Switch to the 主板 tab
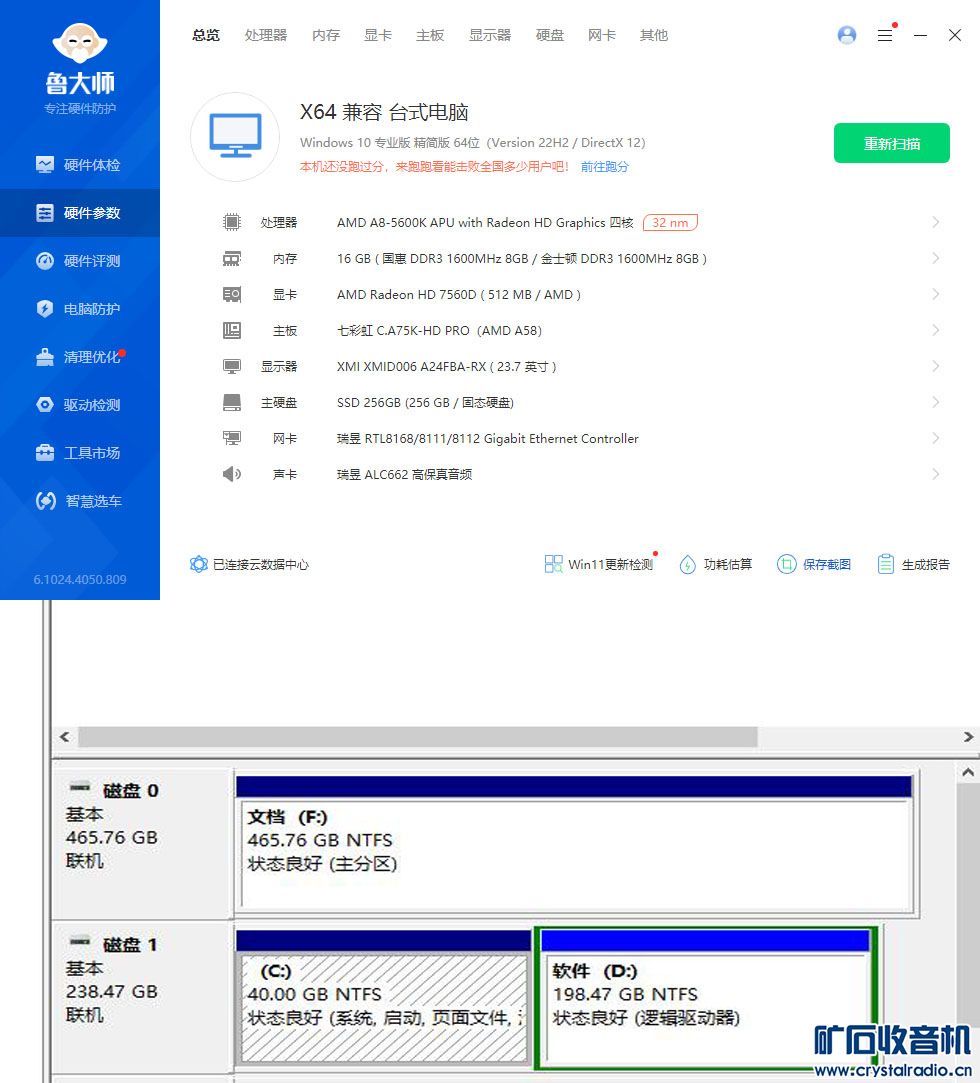 (x=430, y=35)
